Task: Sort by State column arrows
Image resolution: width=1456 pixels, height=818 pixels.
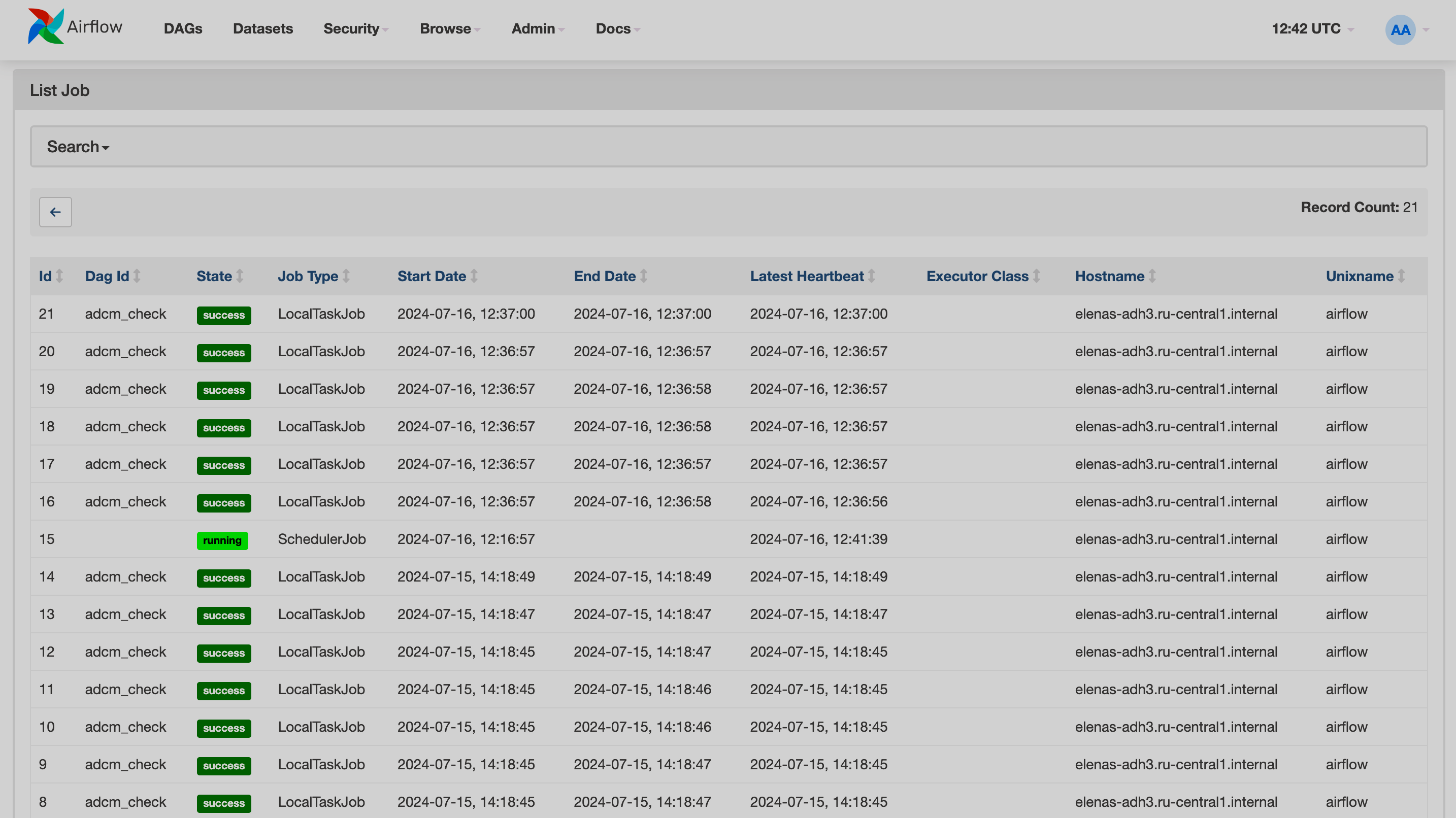Action: point(240,276)
